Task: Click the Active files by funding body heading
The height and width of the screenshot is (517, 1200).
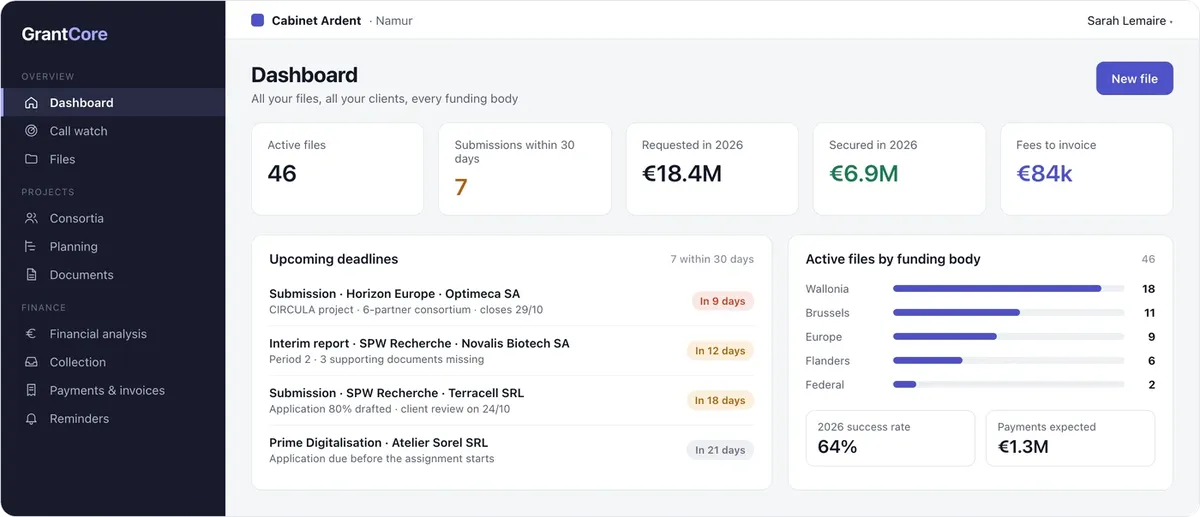Action: (x=893, y=259)
